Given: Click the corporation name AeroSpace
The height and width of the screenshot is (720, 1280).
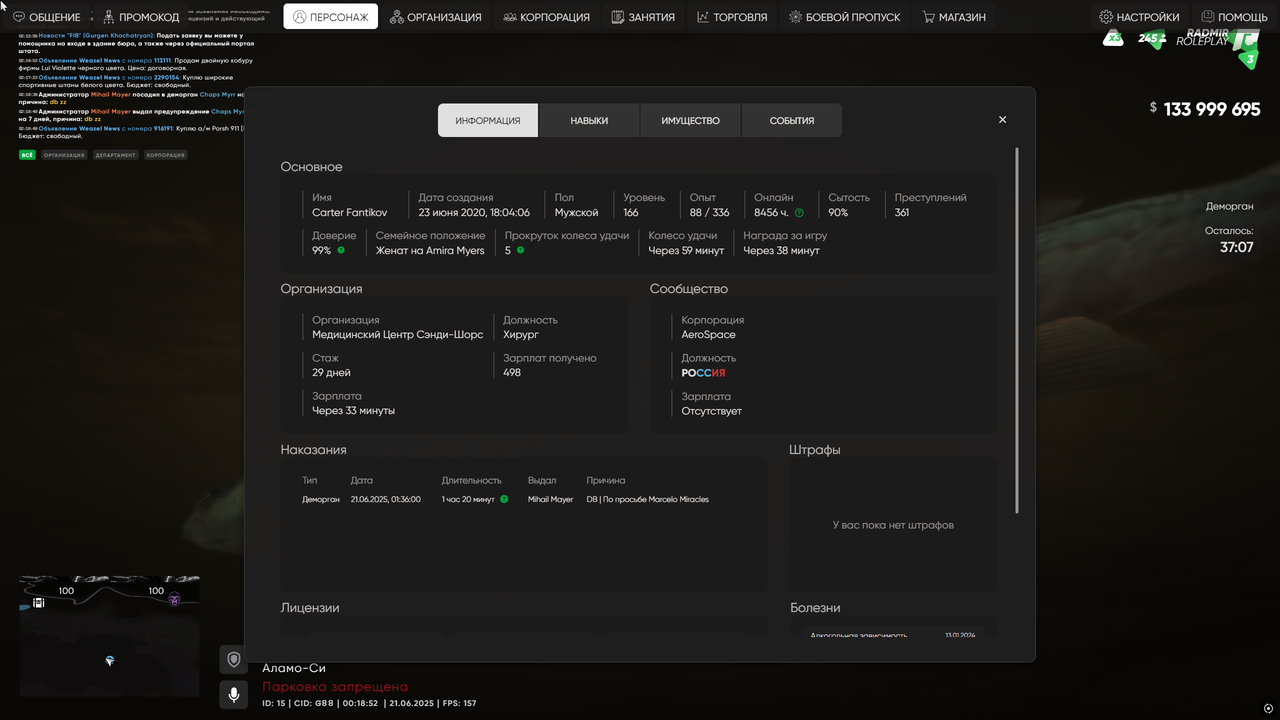Looking at the screenshot, I should click(x=708, y=334).
